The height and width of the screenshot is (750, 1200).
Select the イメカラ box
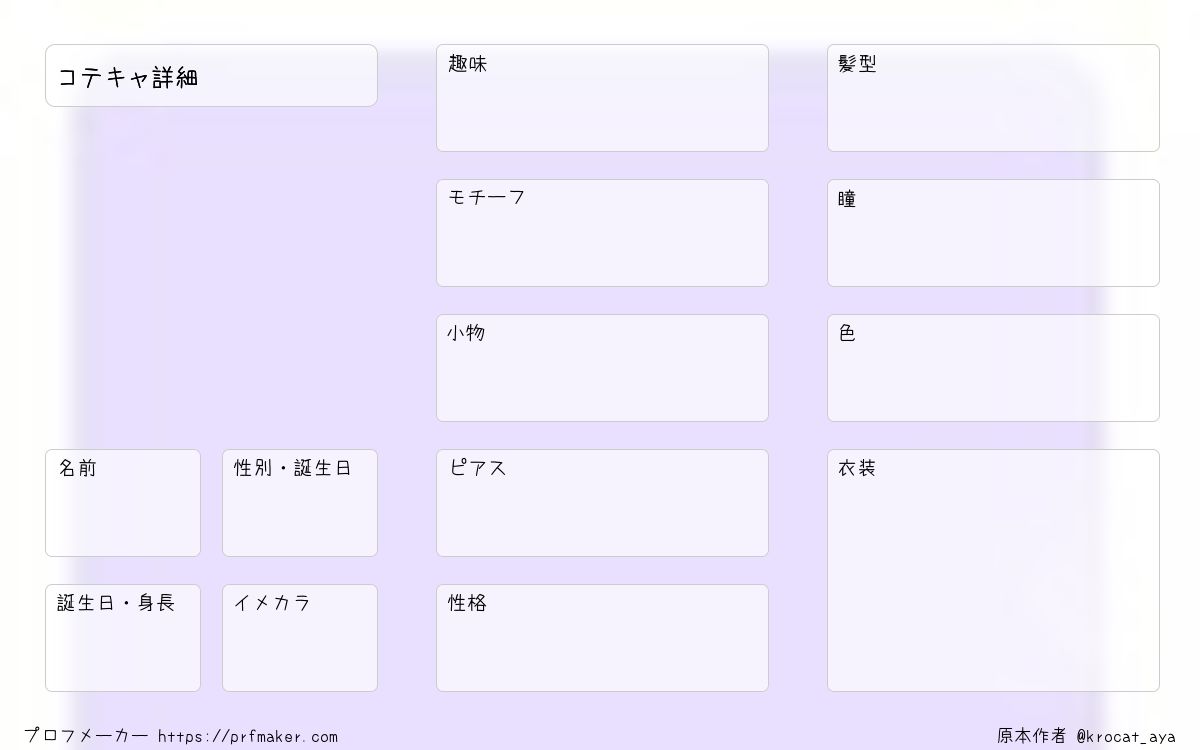300,638
